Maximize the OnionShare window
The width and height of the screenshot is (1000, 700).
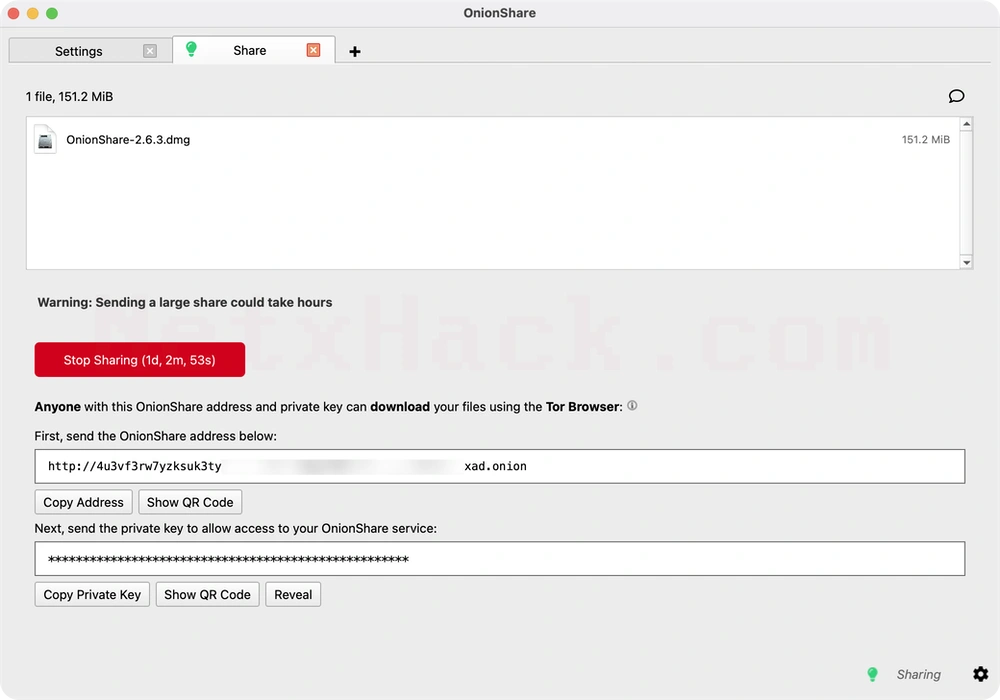point(52,13)
